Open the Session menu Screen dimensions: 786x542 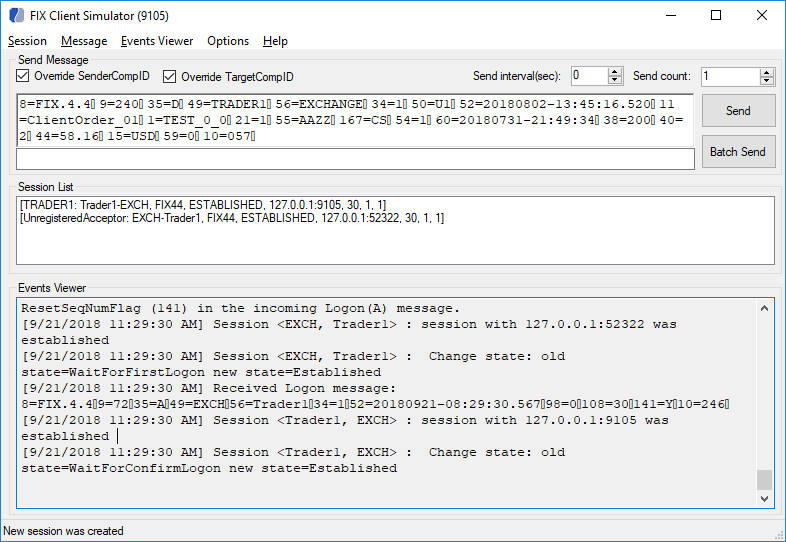pos(27,41)
